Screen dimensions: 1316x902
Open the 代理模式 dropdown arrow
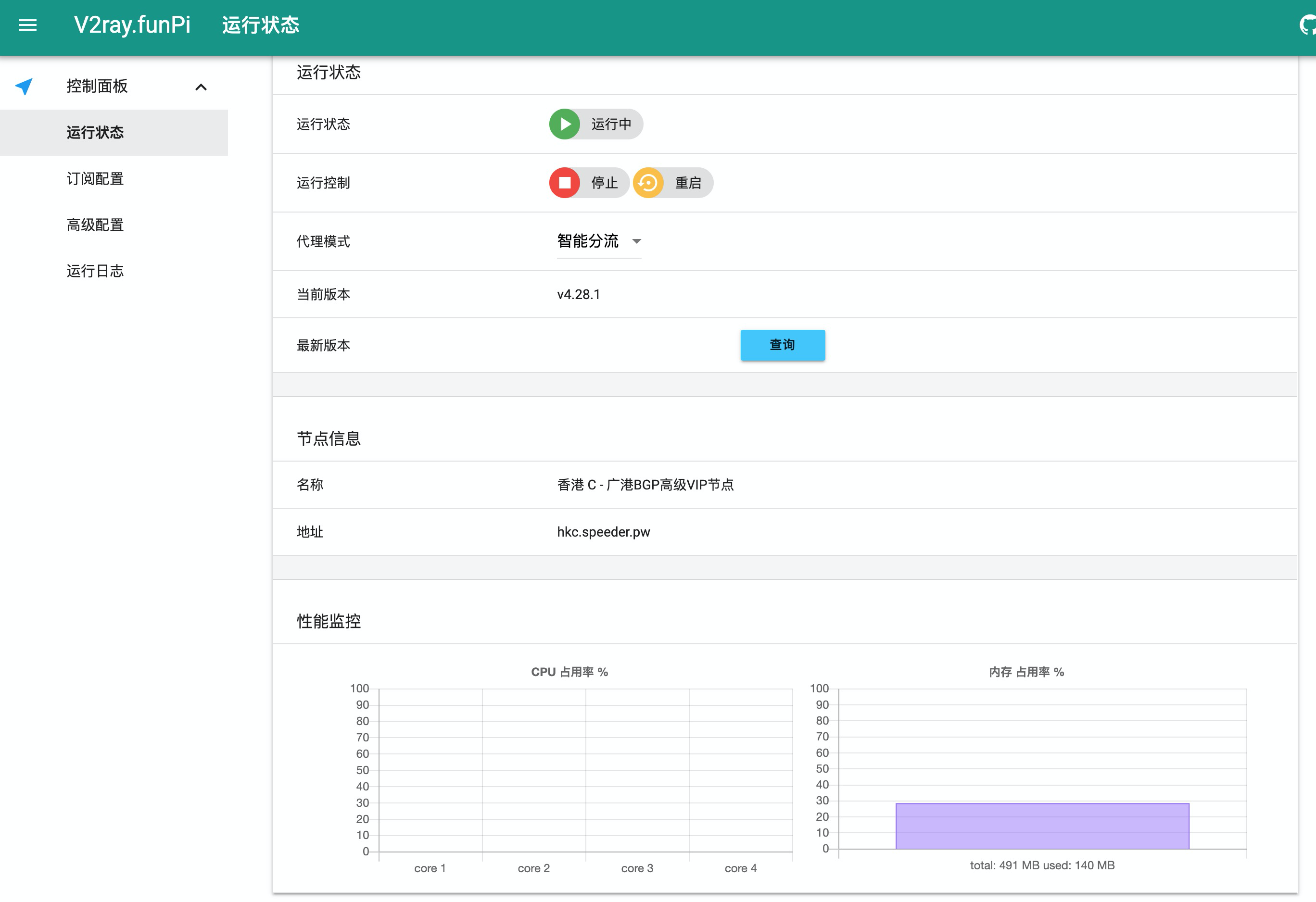(636, 242)
